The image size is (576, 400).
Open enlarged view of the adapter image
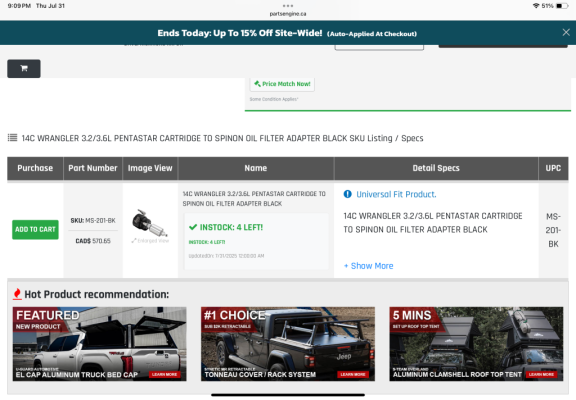(150, 223)
